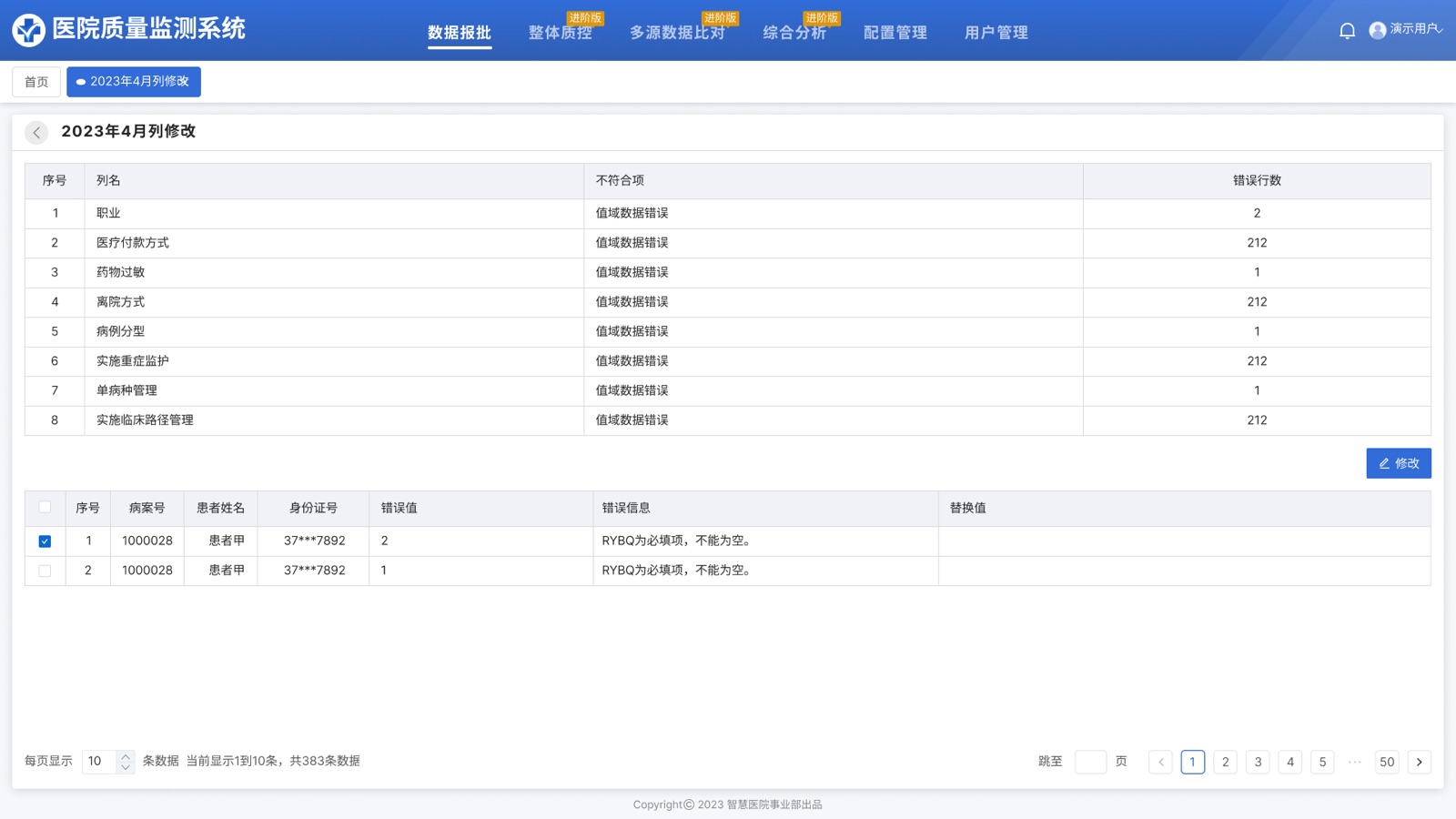Click the 跳至 page number input
This screenshot has width=1456, height=819.
coord(1090,762)
